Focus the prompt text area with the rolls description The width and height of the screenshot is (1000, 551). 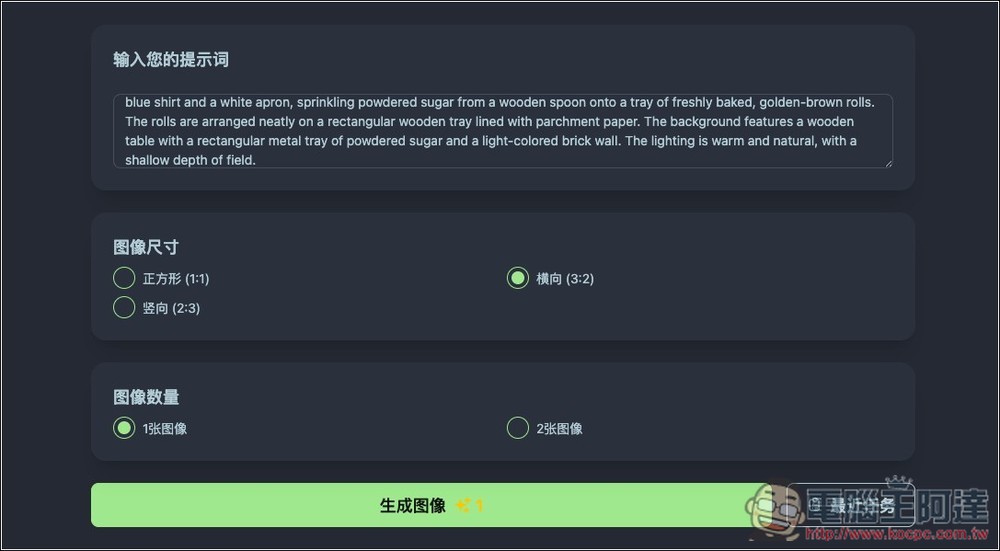point(500,131)
